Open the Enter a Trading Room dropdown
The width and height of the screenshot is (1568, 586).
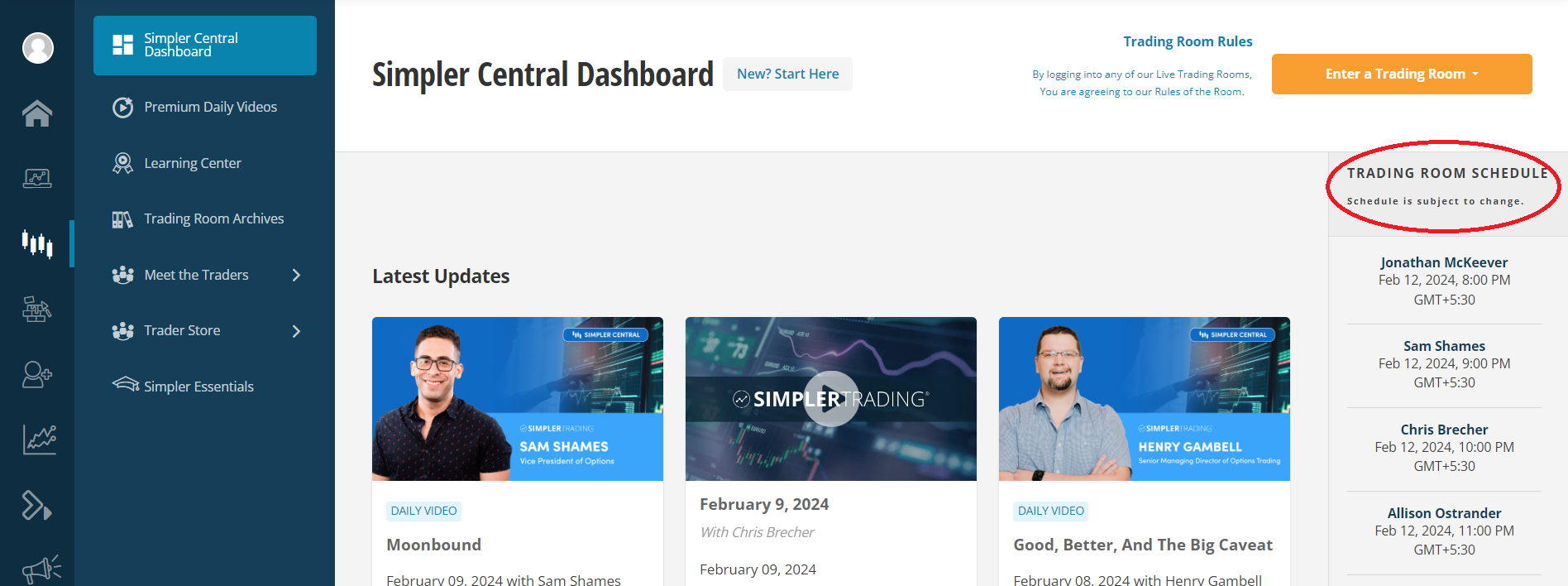pyautogui.click(x=1401, y=74)
